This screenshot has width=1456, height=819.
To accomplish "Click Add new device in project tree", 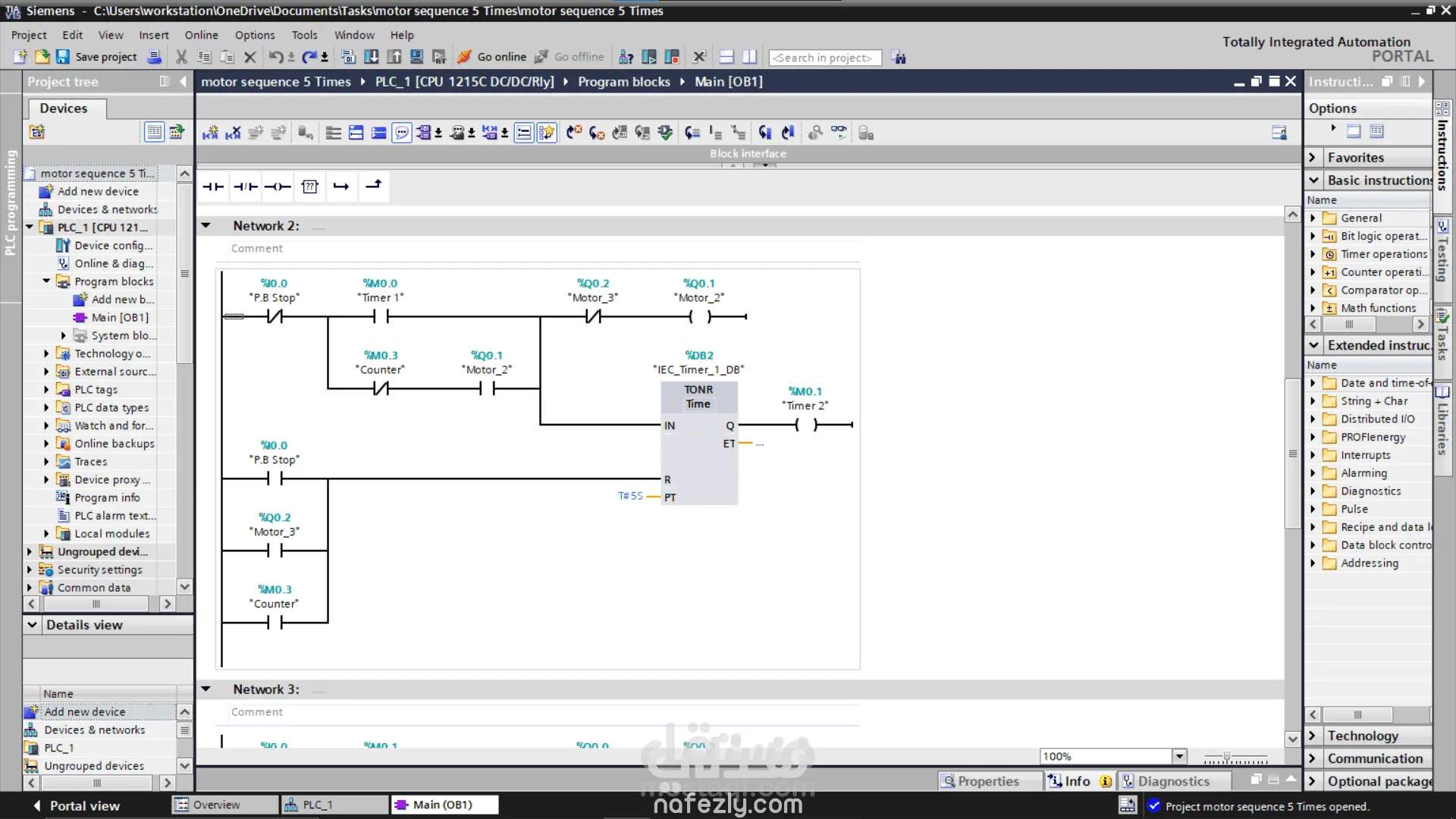I will 98,191.
